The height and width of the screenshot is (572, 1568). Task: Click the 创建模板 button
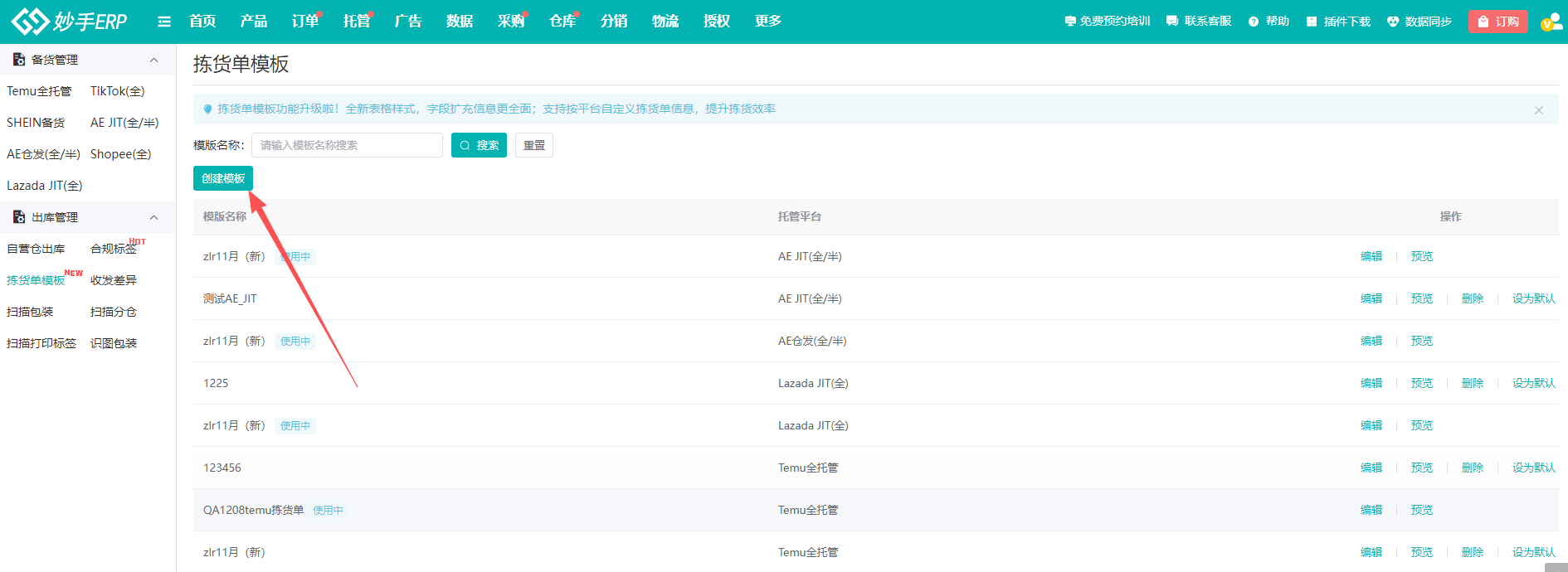pyautogui.click(x=223, y=178)
